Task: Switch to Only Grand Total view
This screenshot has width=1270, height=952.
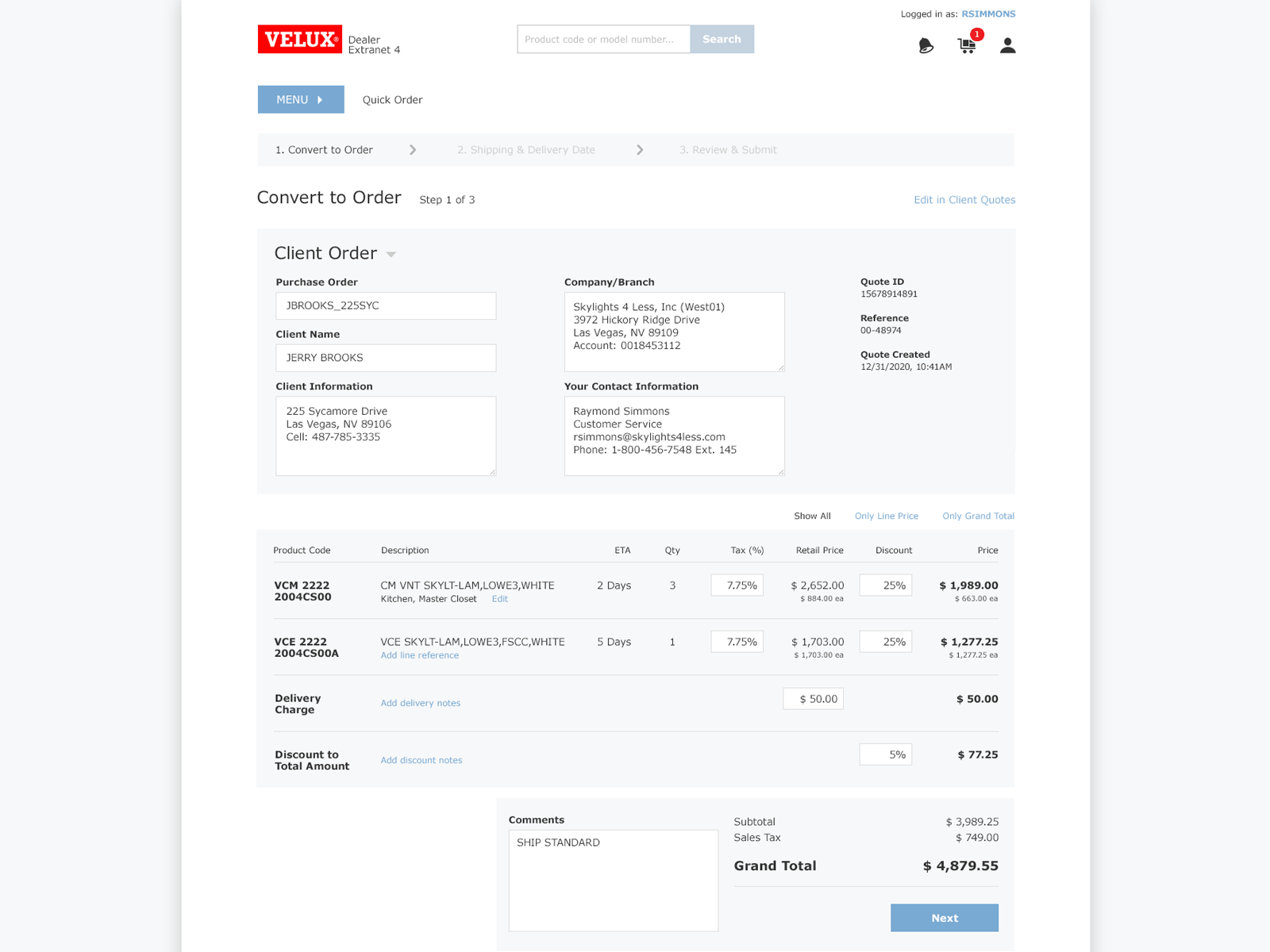Action: 978,516
